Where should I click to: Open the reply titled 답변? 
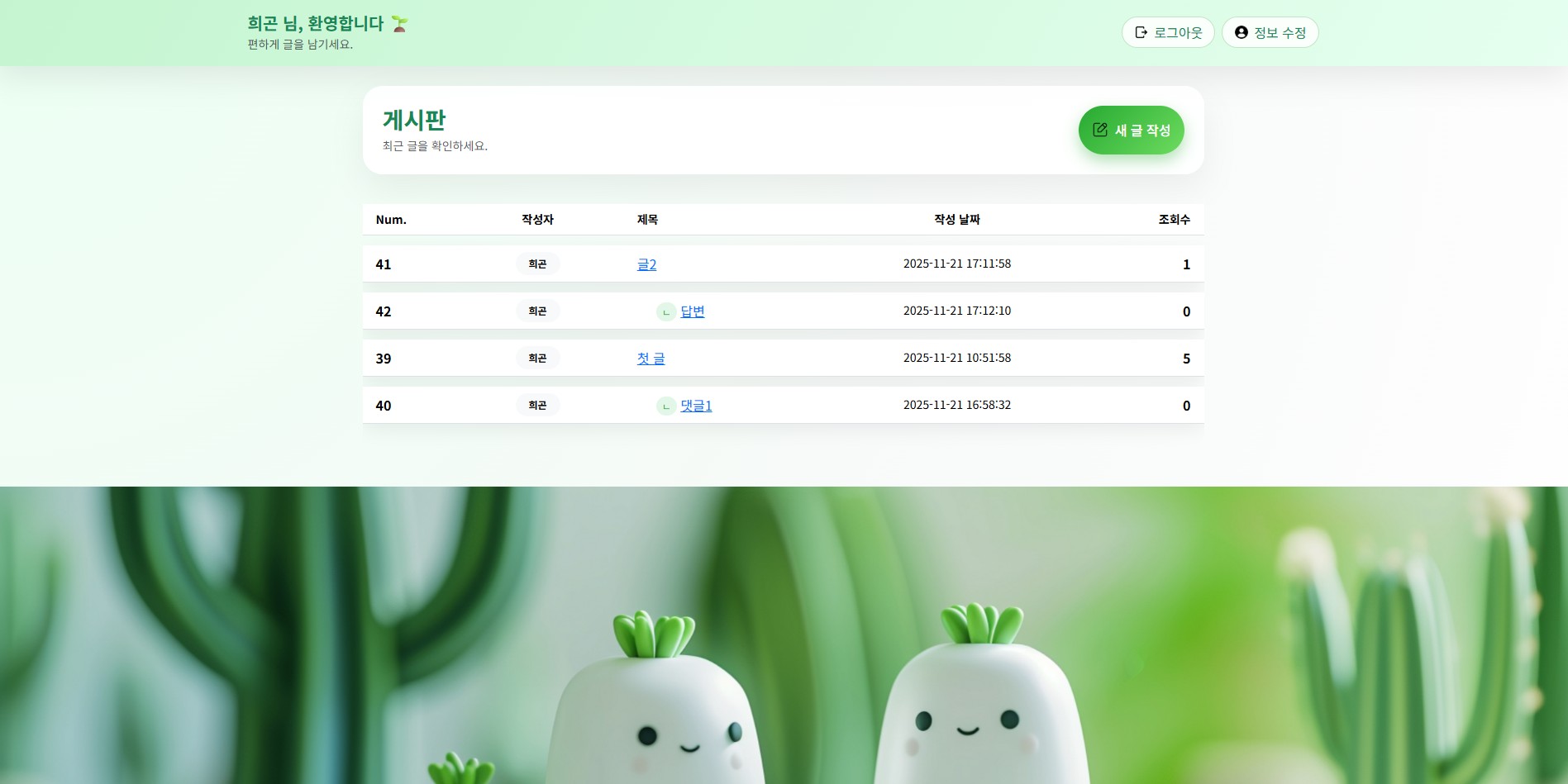pyautogui.click(x=692, y=311)
